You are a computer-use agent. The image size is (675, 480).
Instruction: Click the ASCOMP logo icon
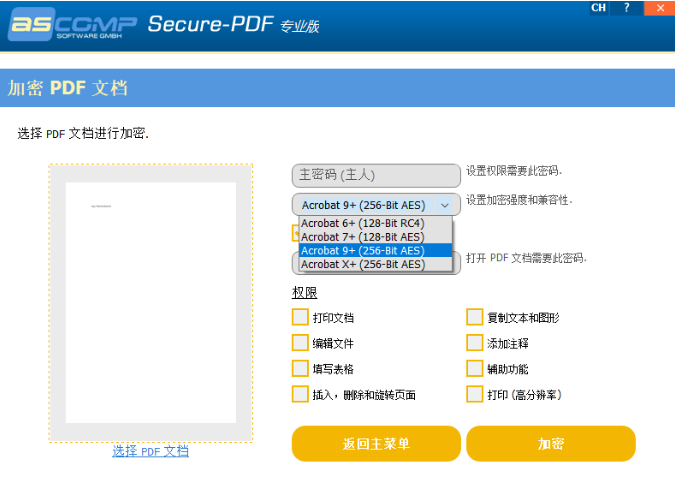(69, 24)
